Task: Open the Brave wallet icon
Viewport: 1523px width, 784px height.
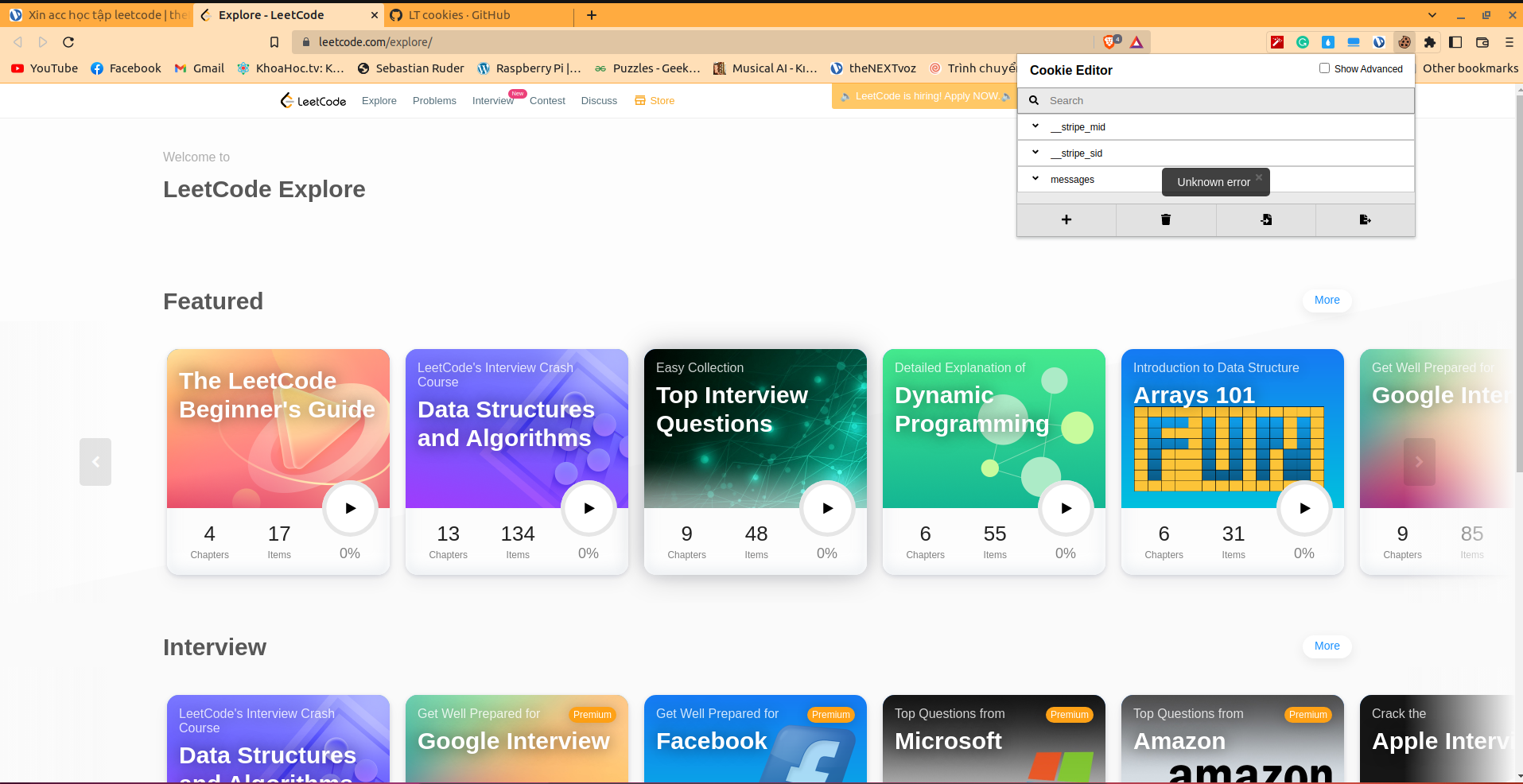Action: 1482,42
